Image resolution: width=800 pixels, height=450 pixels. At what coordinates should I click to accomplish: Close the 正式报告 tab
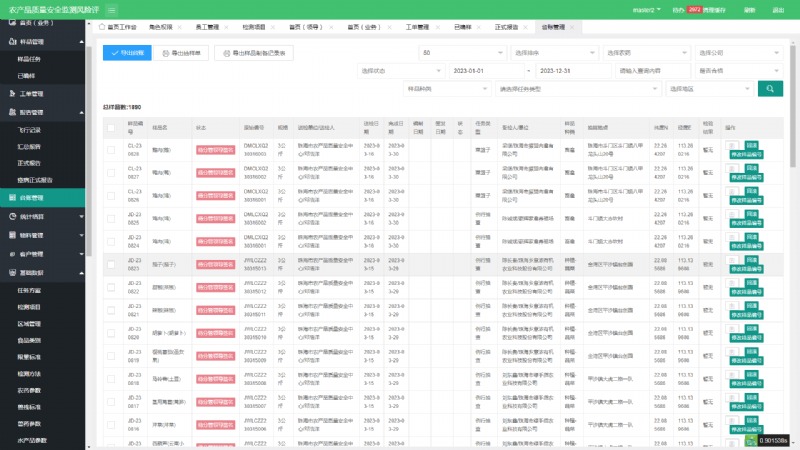pyautogui.click(x=526, y=27)
